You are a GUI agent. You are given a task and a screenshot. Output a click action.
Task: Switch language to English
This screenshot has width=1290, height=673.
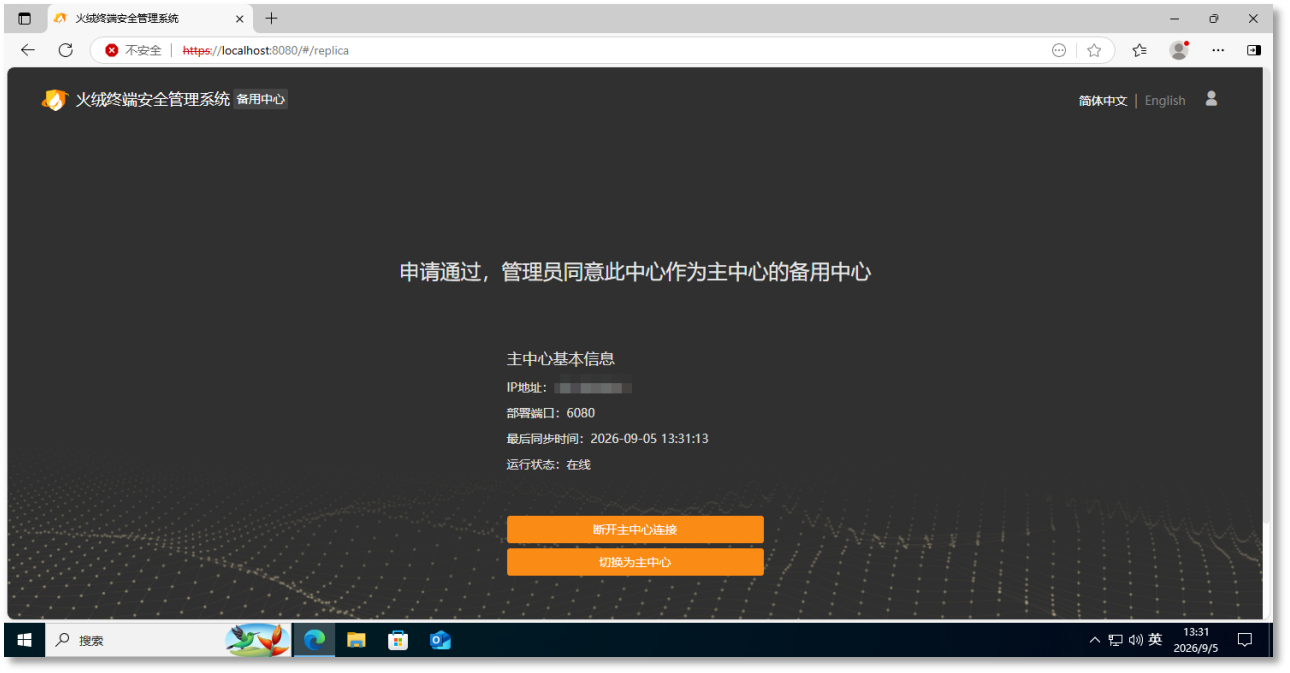[1165, 101]
